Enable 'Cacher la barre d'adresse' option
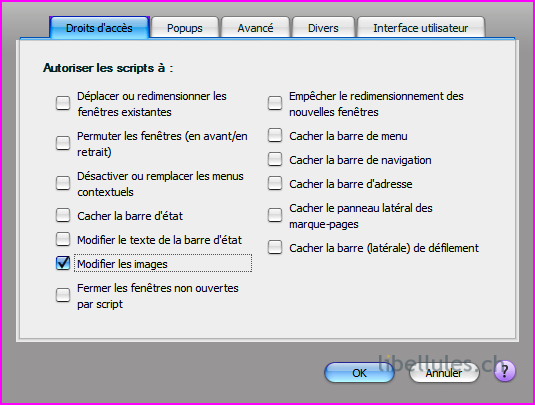535x405 pixels. [x=275, y=183]
